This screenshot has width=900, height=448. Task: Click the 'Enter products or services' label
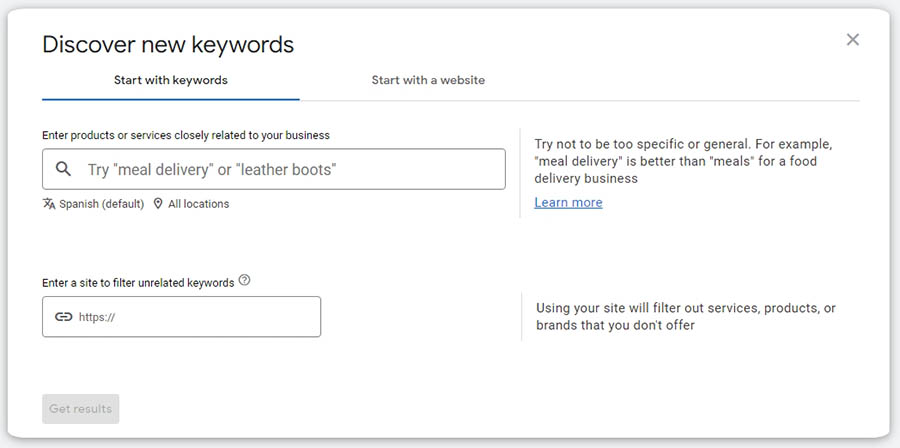[x=186, y=135]
